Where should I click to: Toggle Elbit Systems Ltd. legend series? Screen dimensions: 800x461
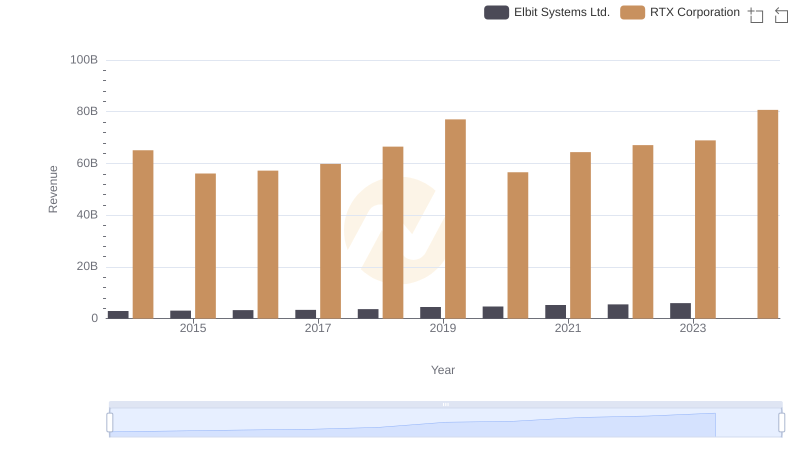point(547,12)
